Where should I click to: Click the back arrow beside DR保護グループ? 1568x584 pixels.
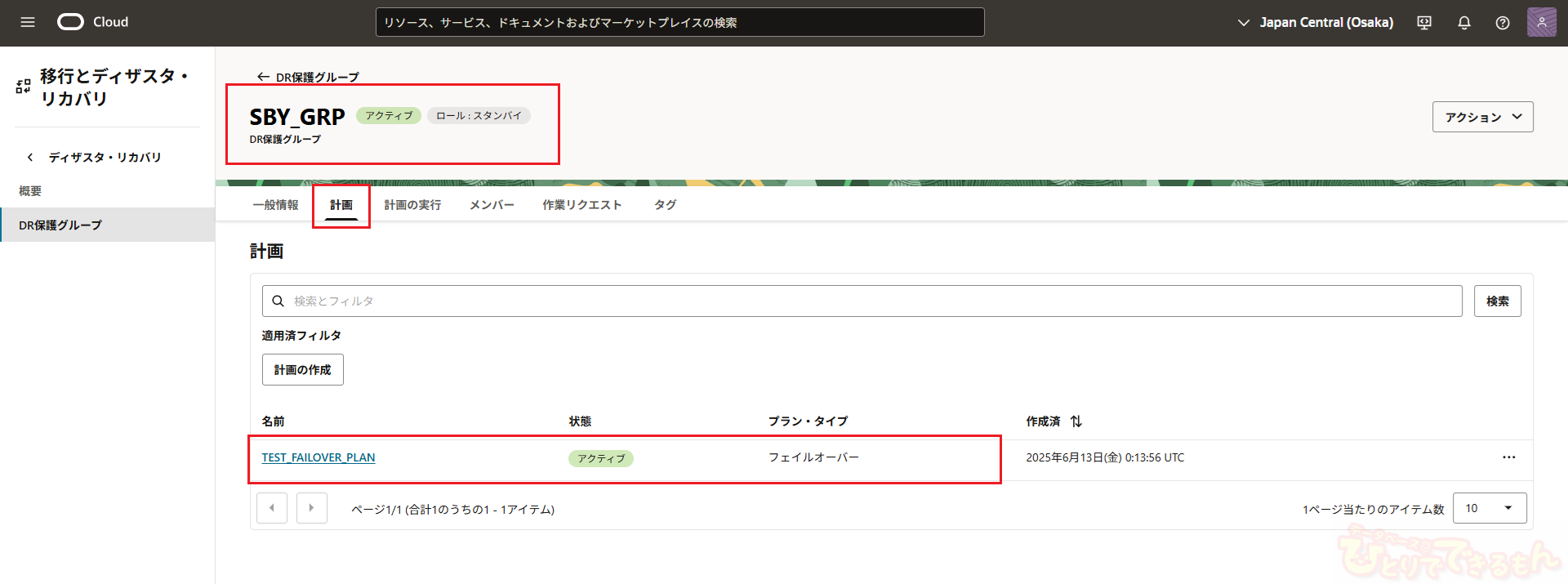263,77
